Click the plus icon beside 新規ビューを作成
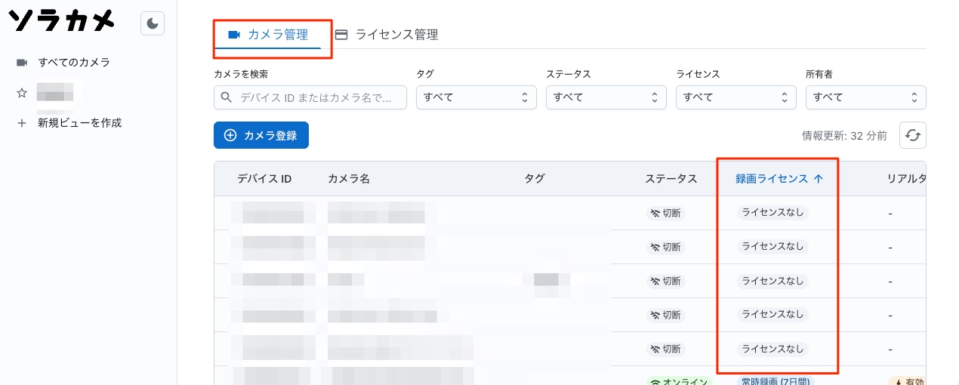 pos(22,123)
